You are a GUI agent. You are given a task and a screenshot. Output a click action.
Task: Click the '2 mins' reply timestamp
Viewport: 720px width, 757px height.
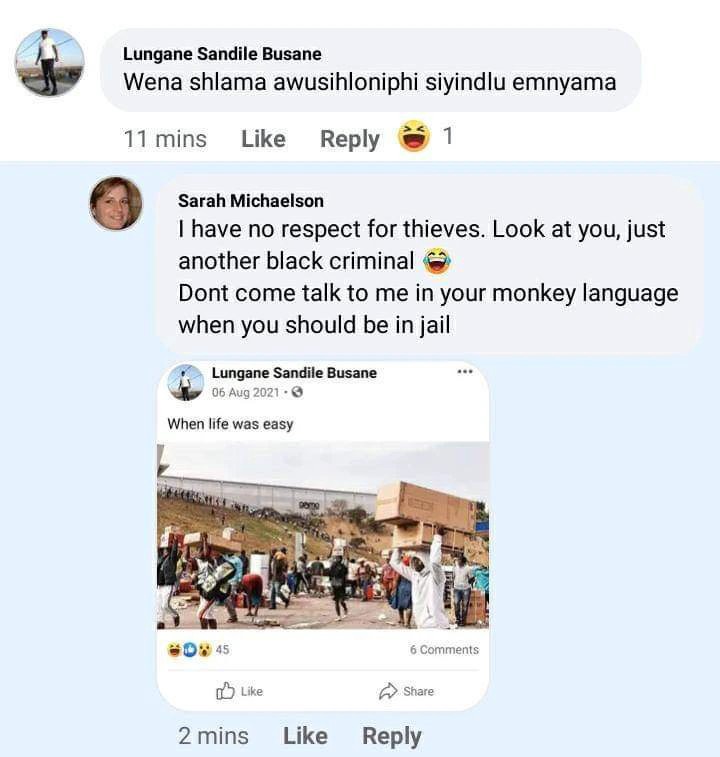(213, 736)
